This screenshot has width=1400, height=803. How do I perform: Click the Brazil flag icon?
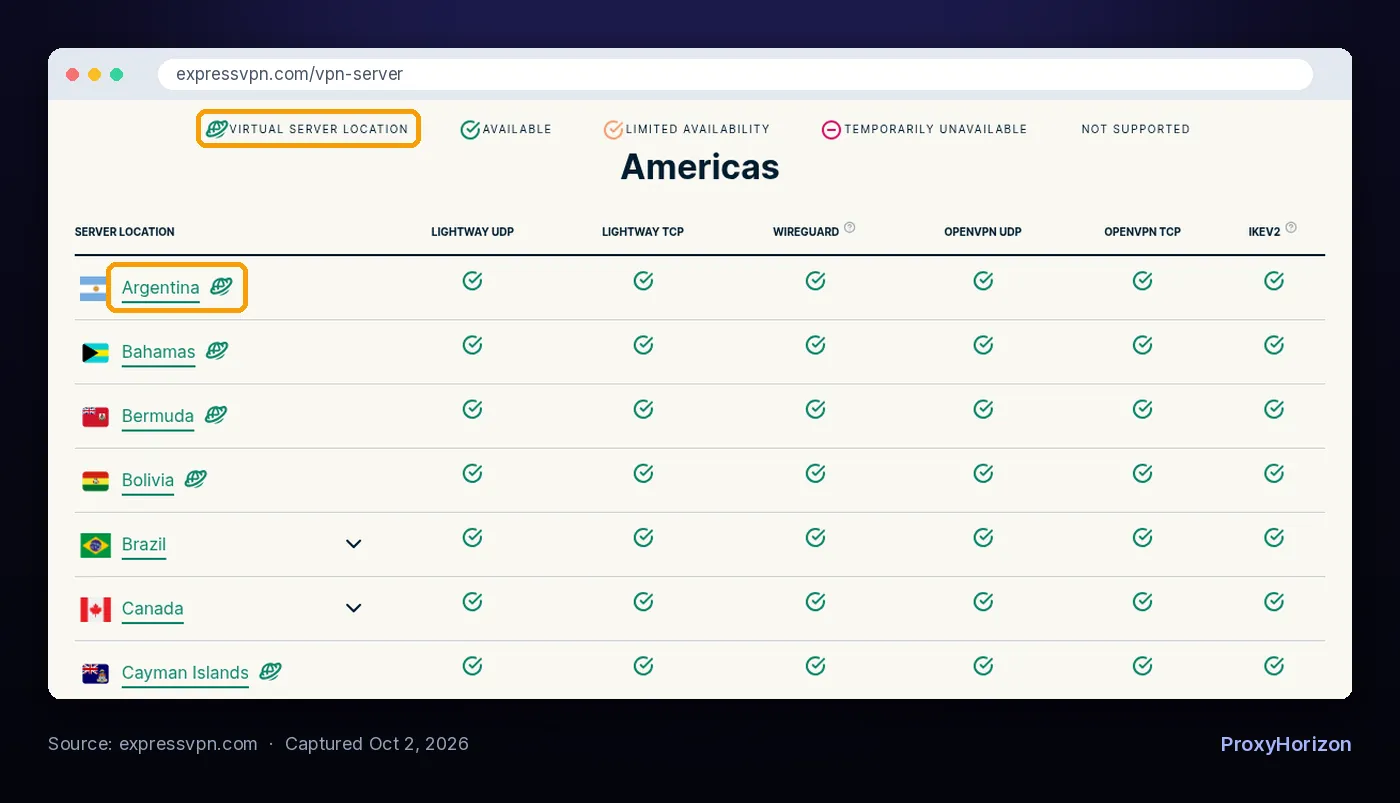(x=95, y=545)
